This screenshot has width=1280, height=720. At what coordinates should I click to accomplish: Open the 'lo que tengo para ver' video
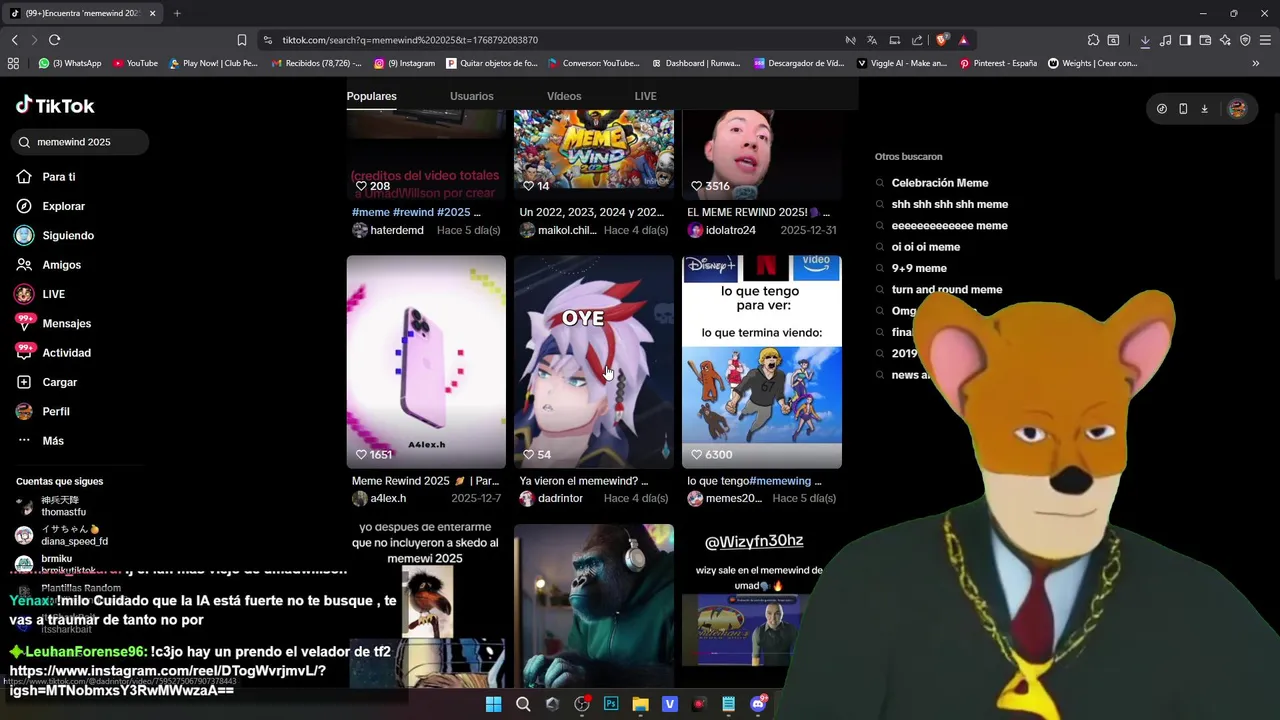click(762, 362)
